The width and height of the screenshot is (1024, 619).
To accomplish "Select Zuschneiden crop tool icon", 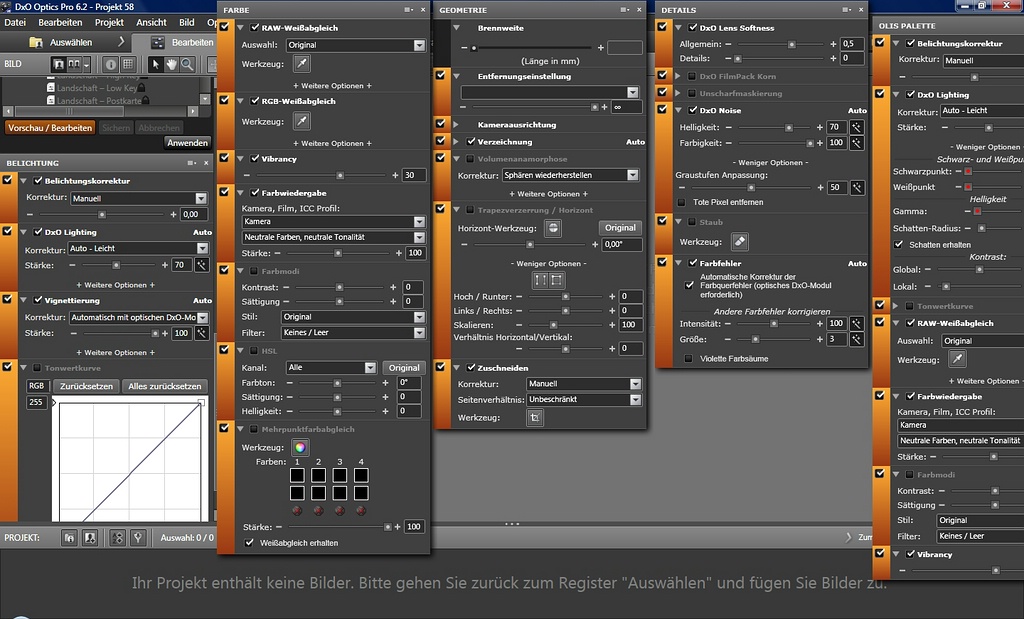I will pyautogui.click(x=535, y=417).
